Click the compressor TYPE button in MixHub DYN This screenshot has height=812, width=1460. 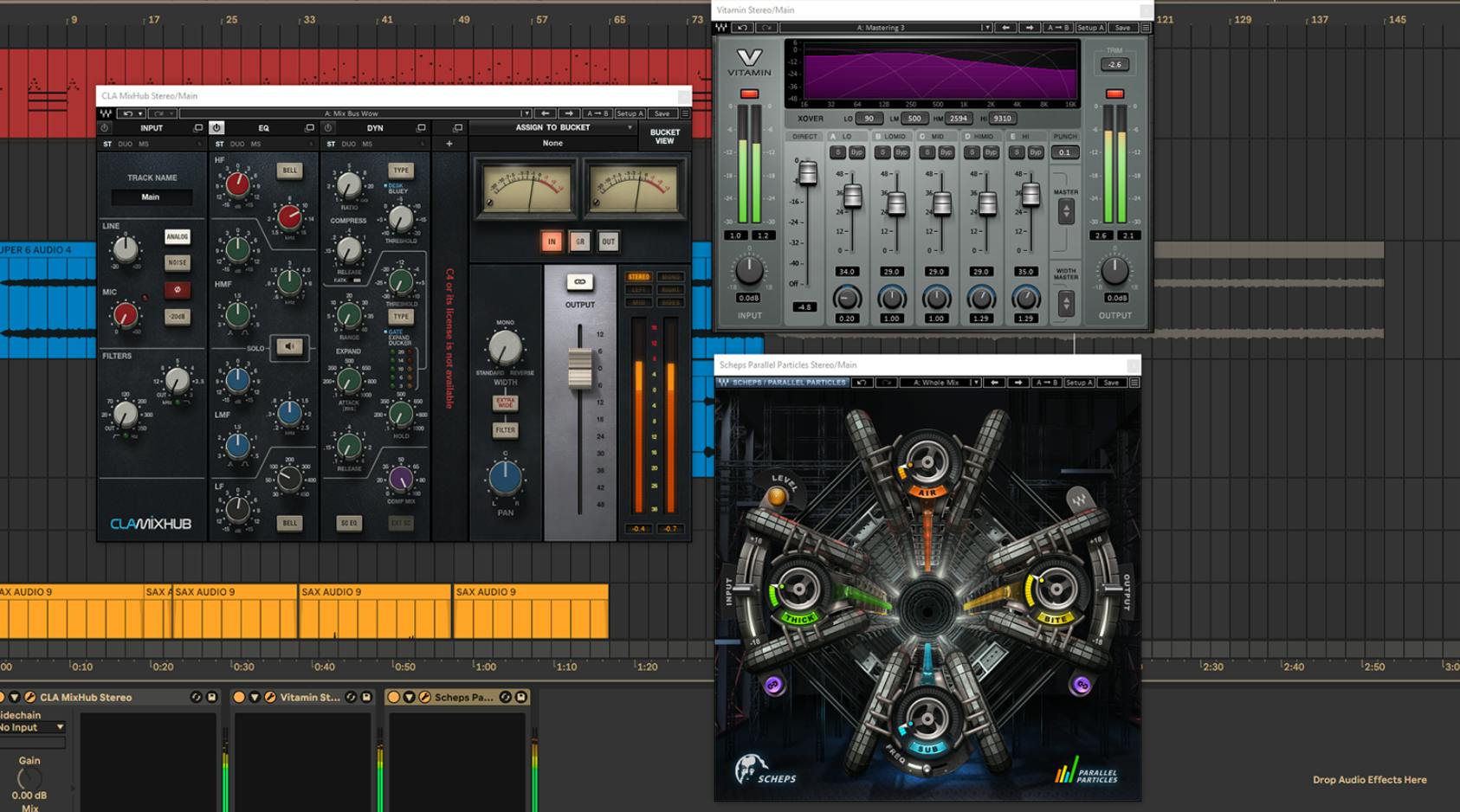(x=400, y=171)
